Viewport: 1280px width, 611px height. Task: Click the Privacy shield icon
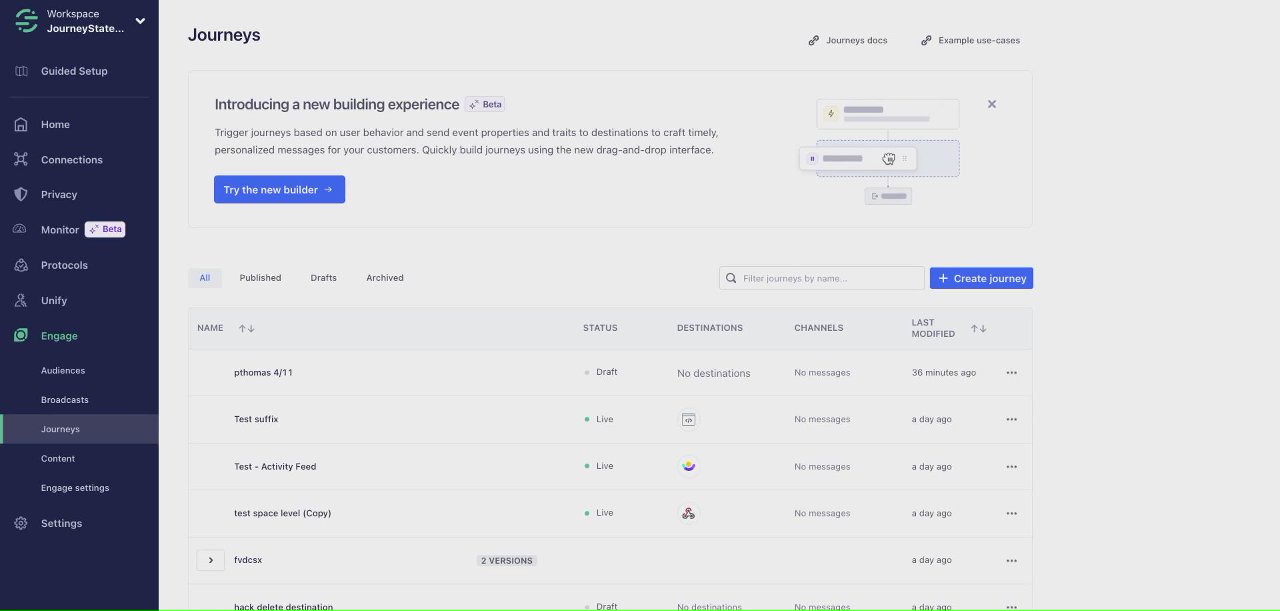tap(20, 195)
